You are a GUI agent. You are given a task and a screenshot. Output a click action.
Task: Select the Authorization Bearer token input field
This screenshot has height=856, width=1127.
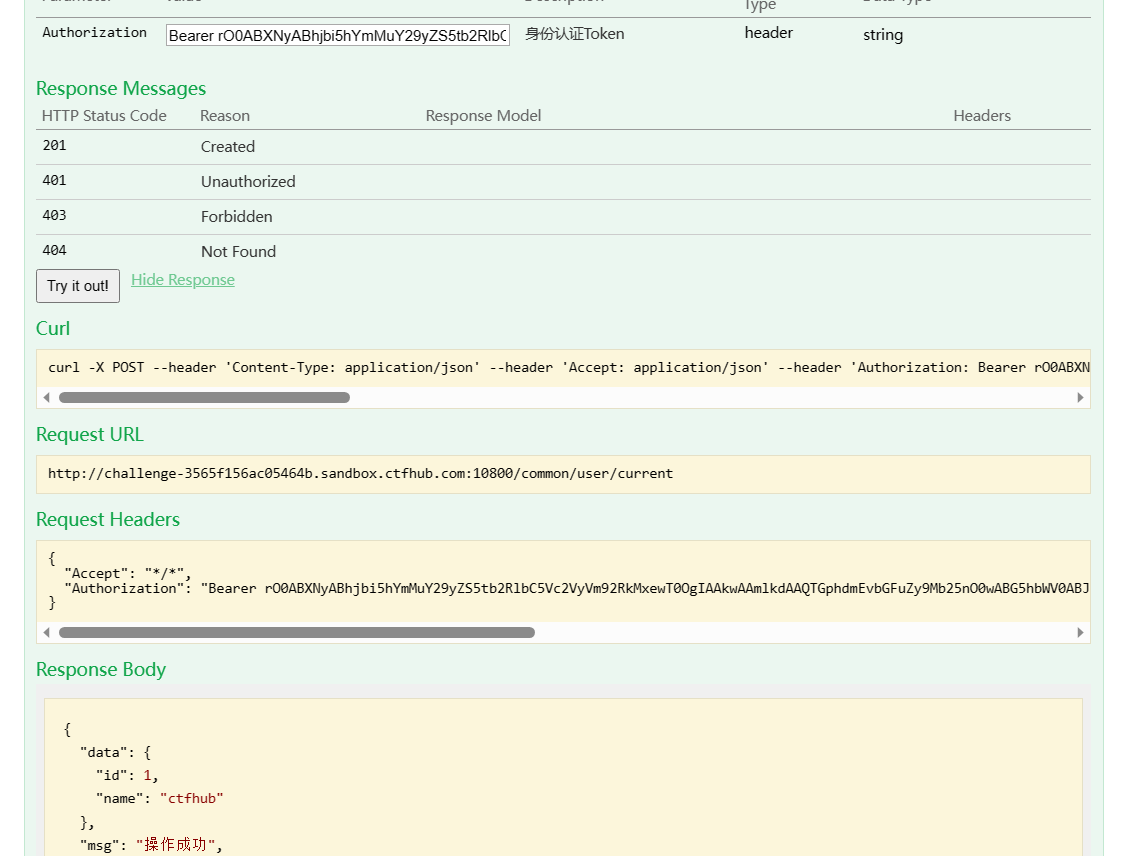point(337,34)
